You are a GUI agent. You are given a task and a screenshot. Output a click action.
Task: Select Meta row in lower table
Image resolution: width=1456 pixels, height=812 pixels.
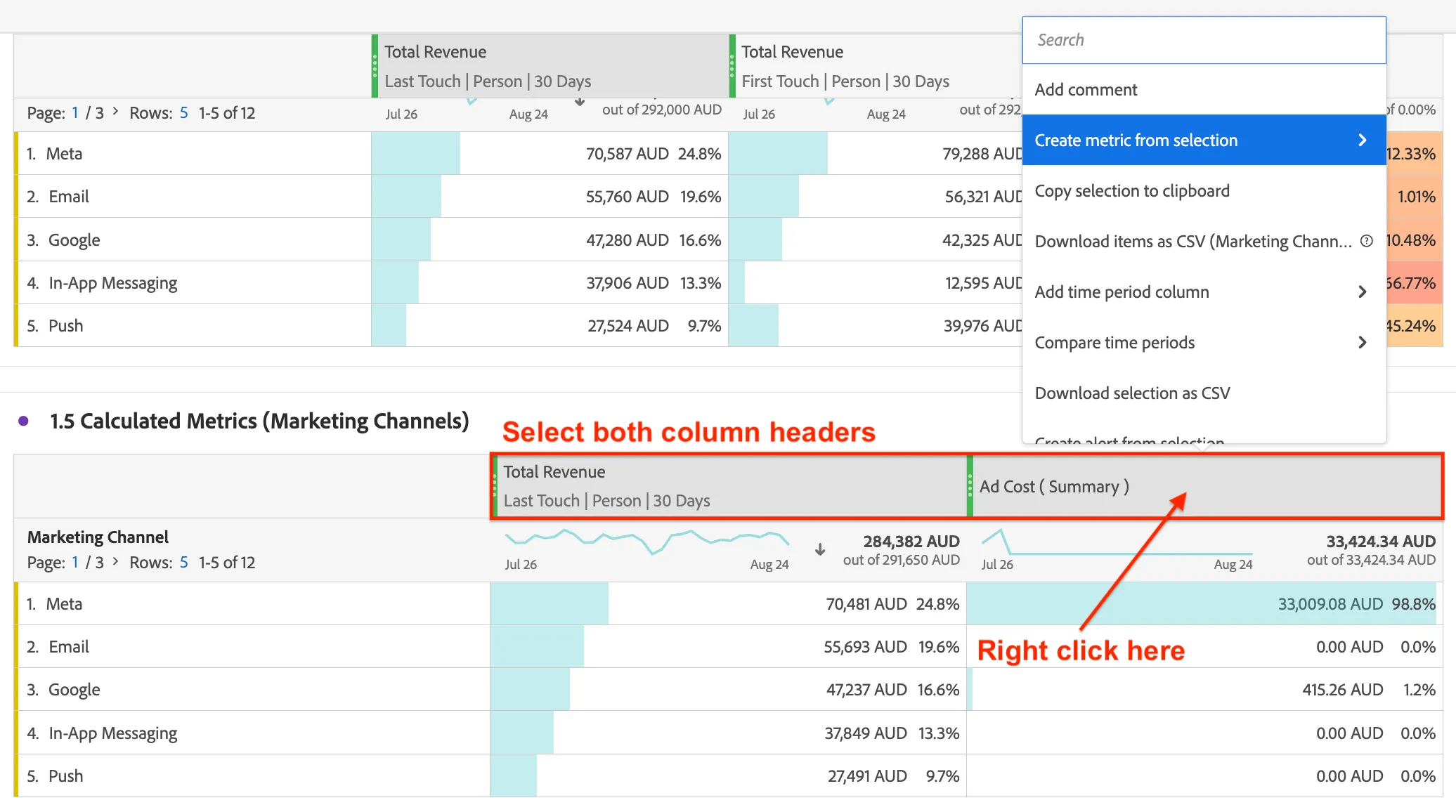point(253,604)
